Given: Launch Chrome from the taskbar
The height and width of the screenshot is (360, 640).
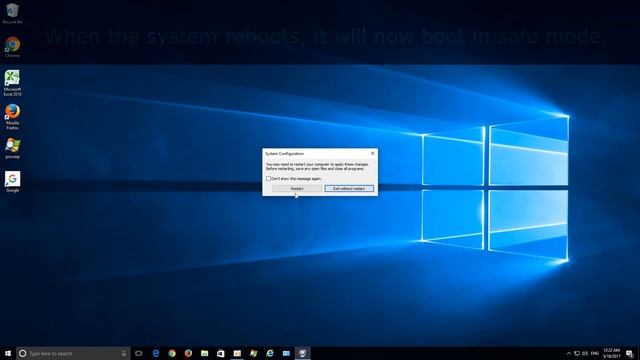Looking at the screenshot, I should pyautogui.click(x=172, y=353).
